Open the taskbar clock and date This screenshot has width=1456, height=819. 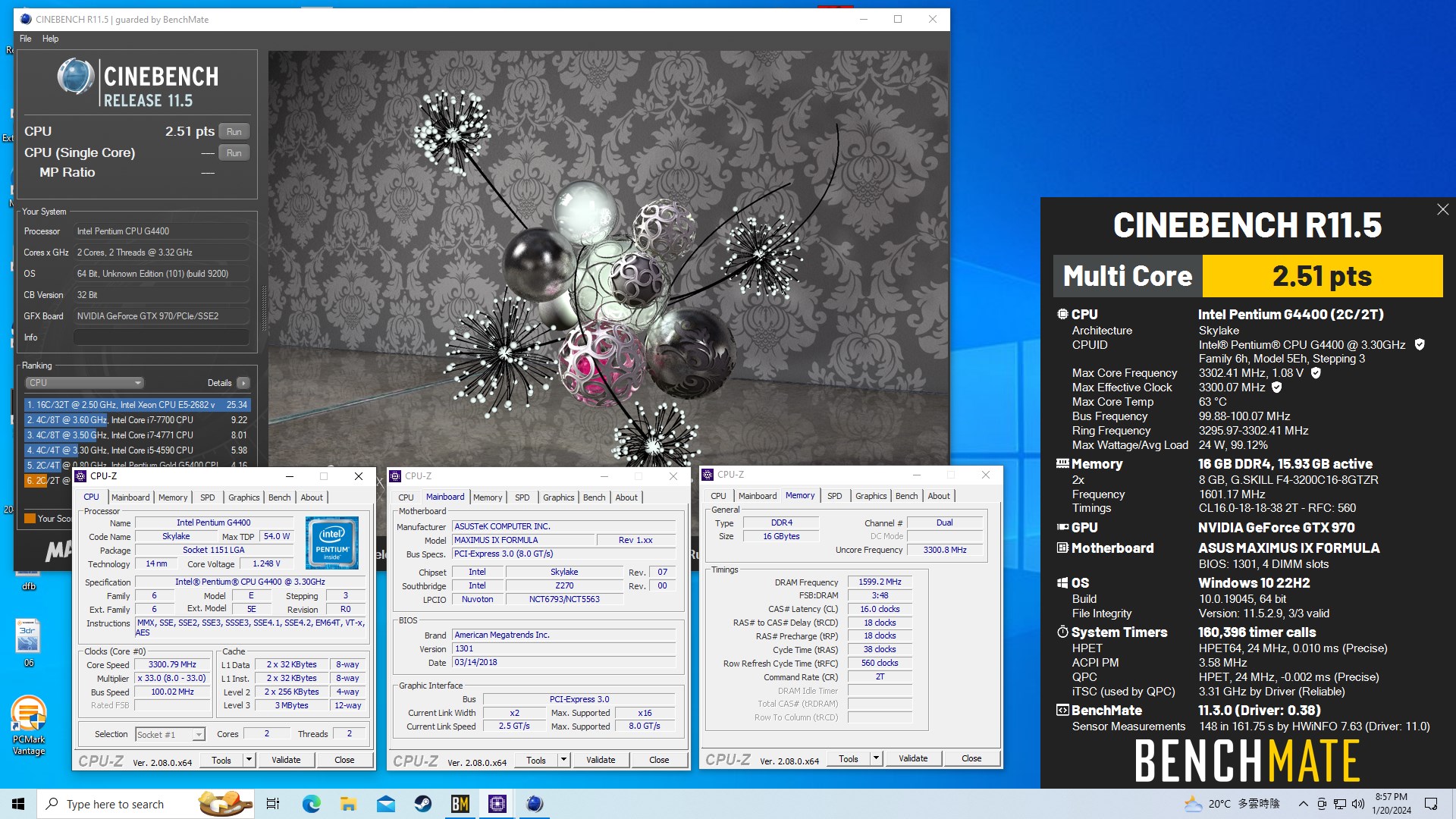(1392, 804)
